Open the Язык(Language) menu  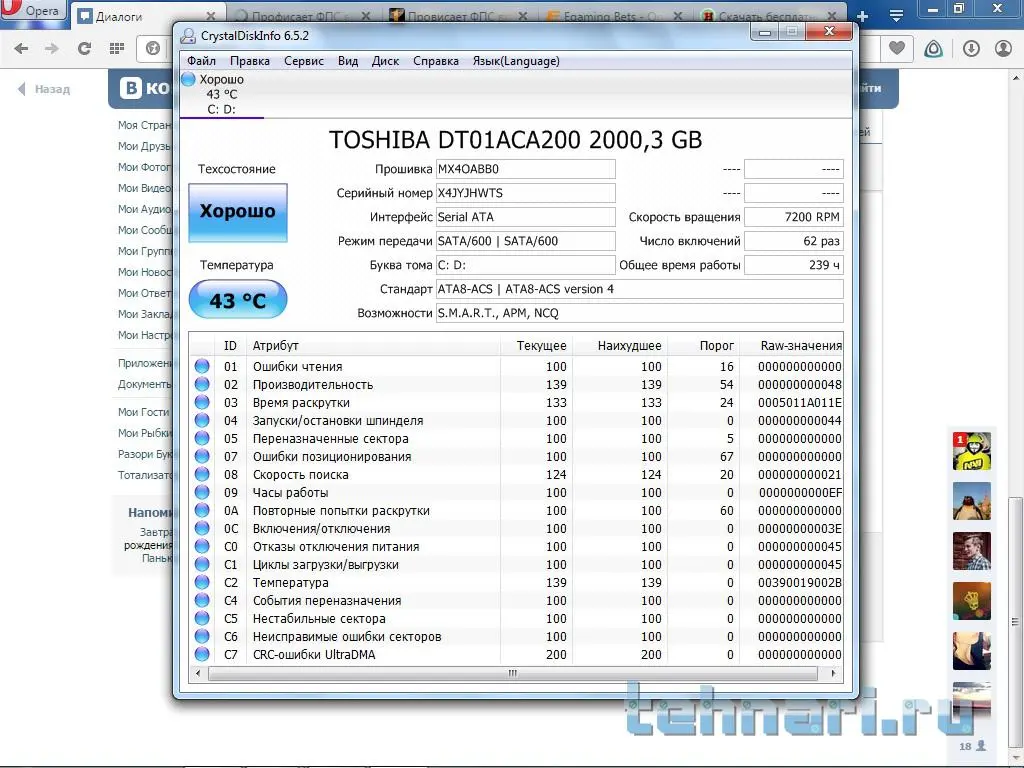click(516, 61)
